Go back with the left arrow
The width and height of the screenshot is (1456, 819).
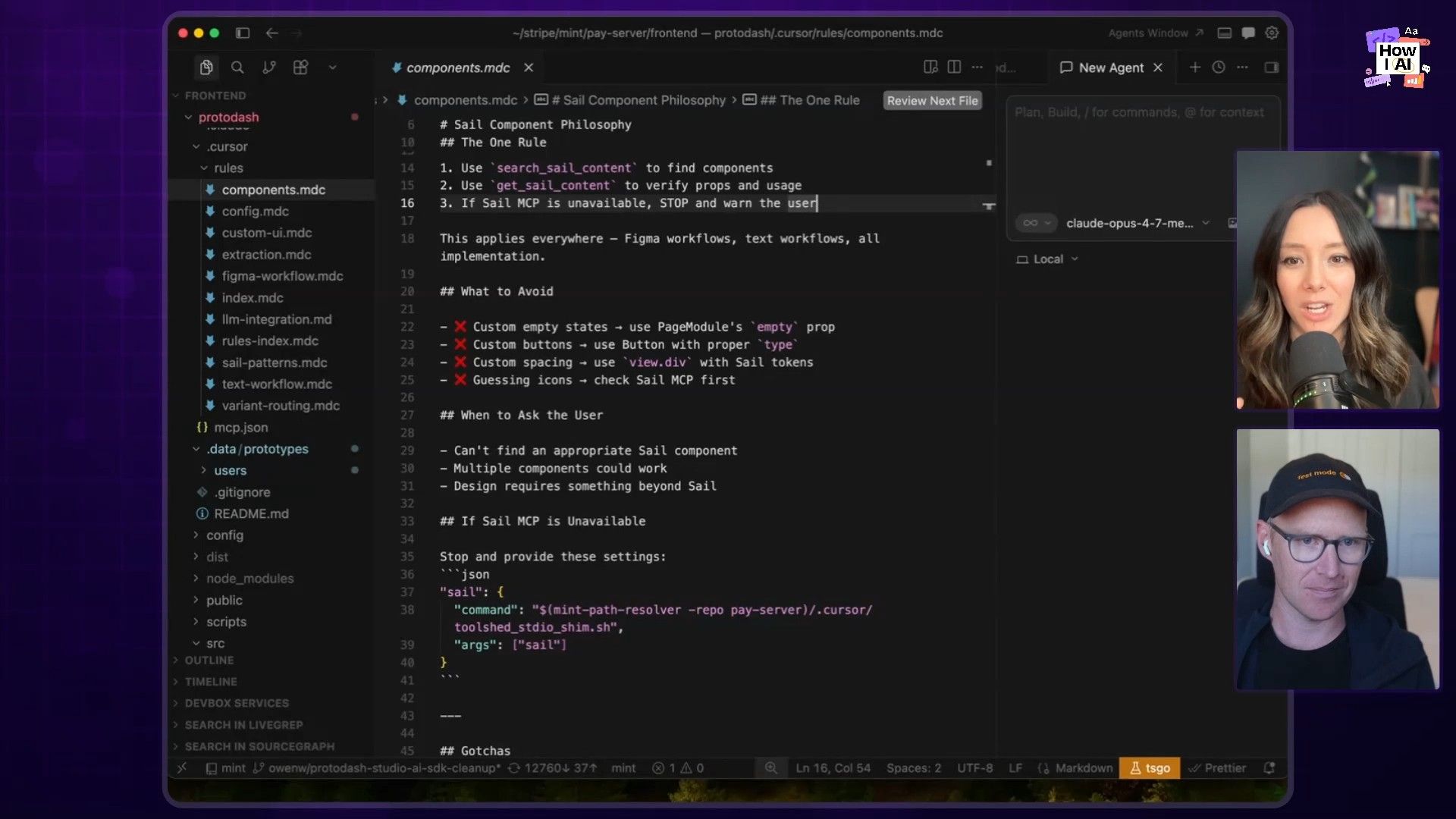(x=272, y=33)
